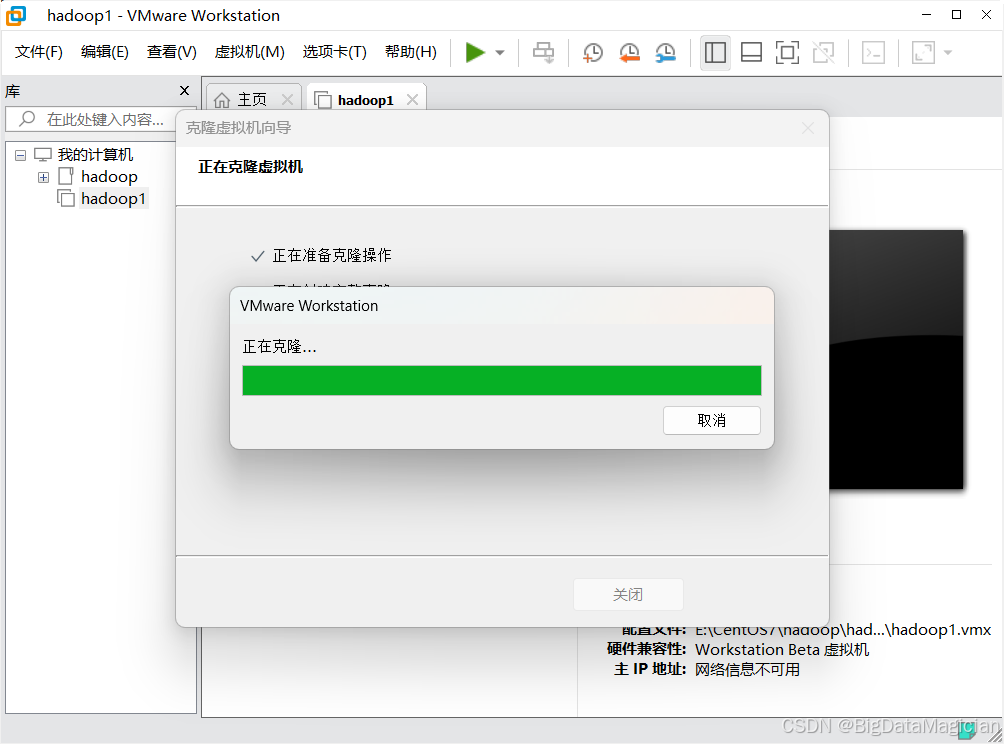Open the 帮助(H) menu

tap(411, 52)
